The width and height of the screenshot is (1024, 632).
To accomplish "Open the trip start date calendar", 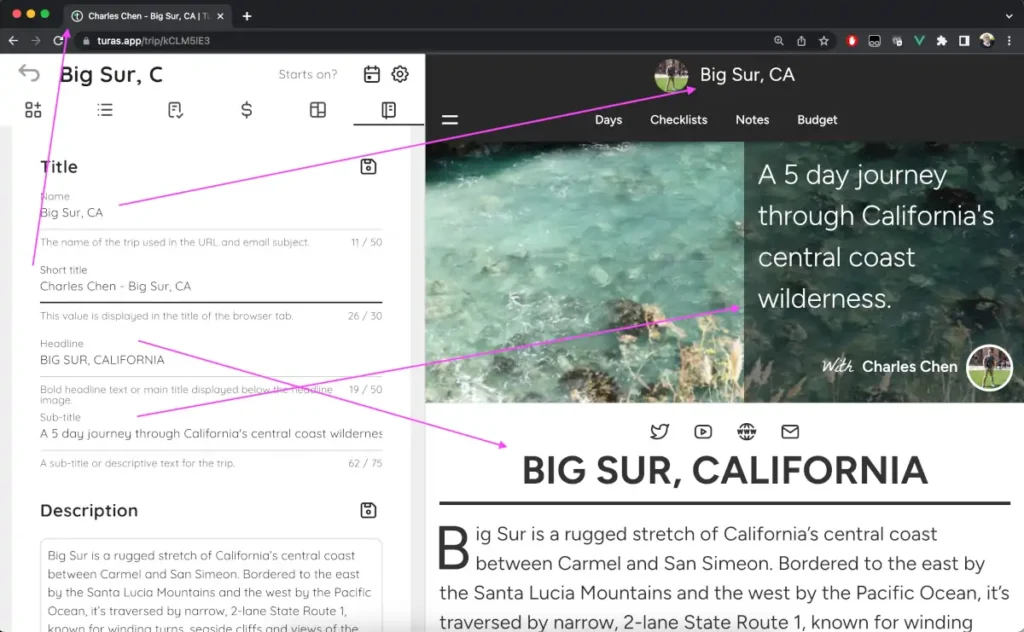I will [371, 74].
